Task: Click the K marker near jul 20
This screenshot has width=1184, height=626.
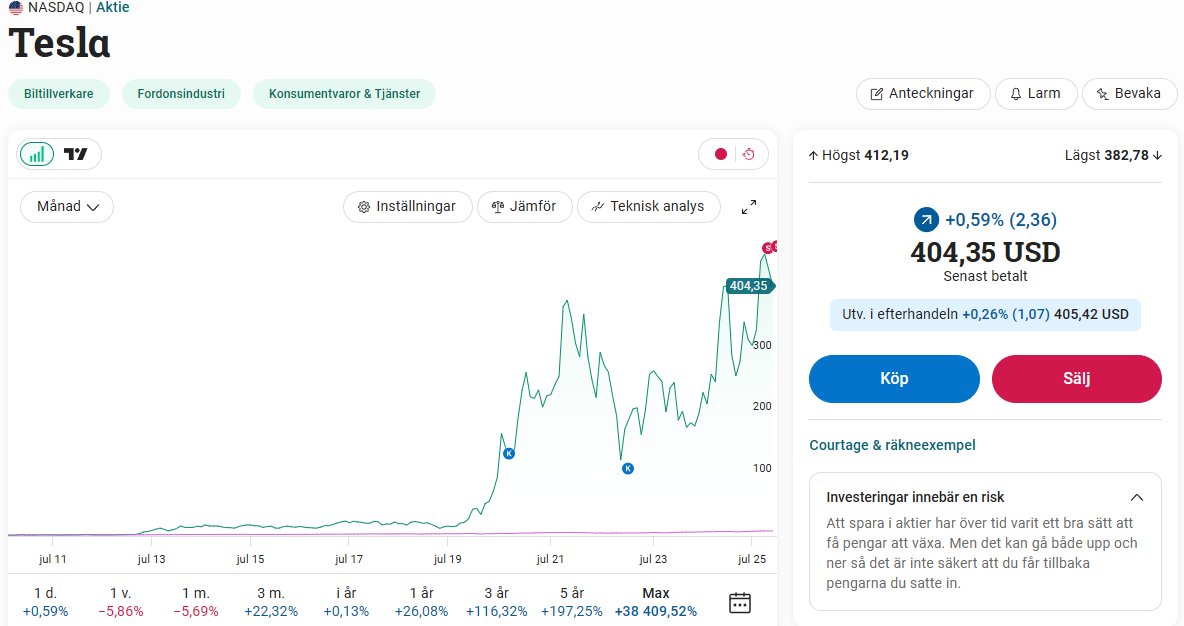Action: 509,454
